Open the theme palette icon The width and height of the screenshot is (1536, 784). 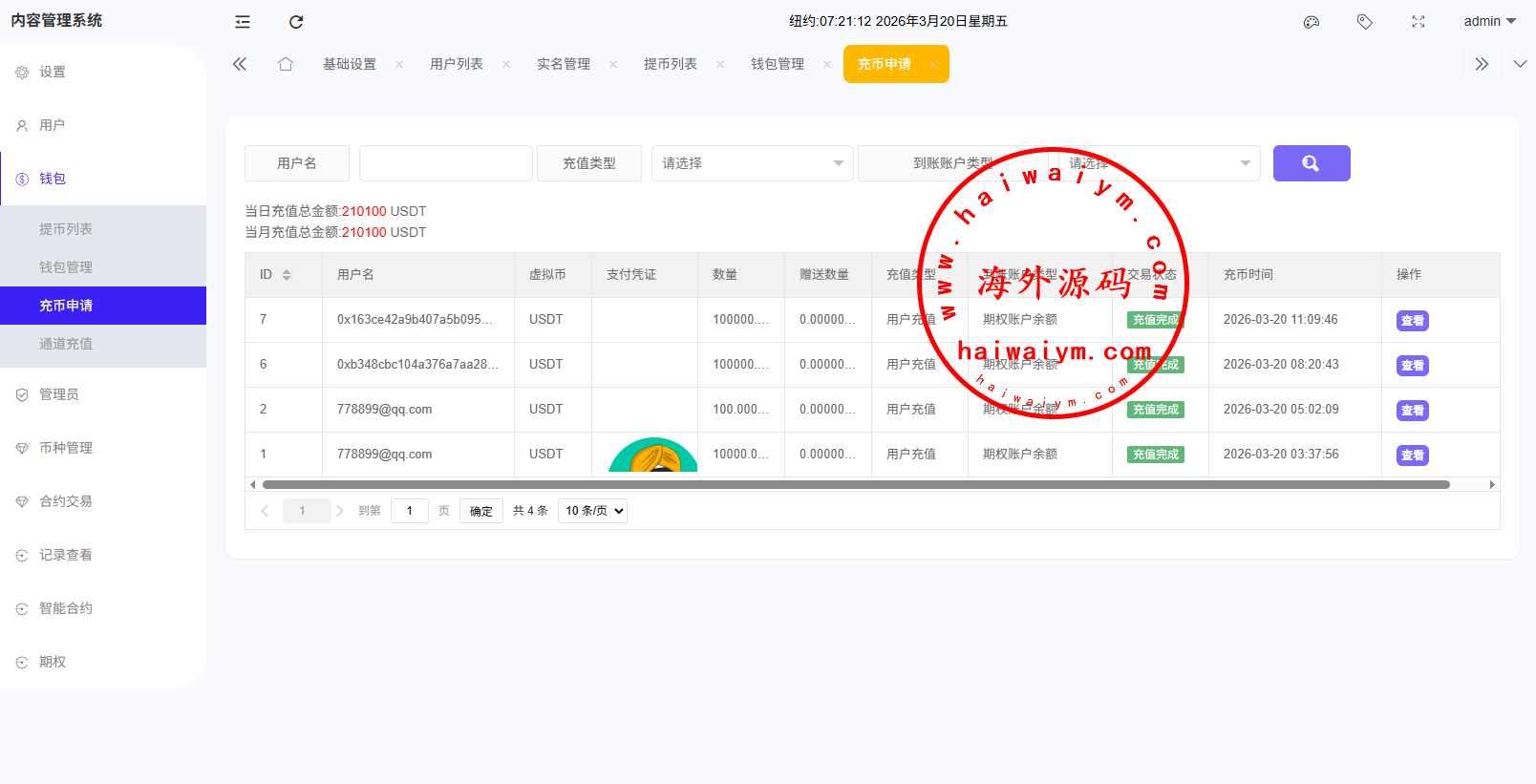[x=1312, y=22]
